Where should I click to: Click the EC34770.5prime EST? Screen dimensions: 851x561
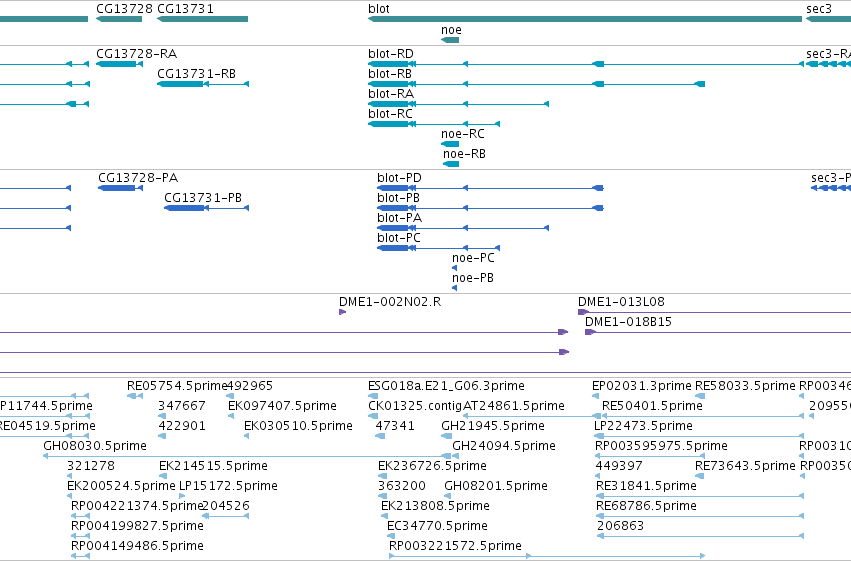pyautogui.click(x=391, y=537)
